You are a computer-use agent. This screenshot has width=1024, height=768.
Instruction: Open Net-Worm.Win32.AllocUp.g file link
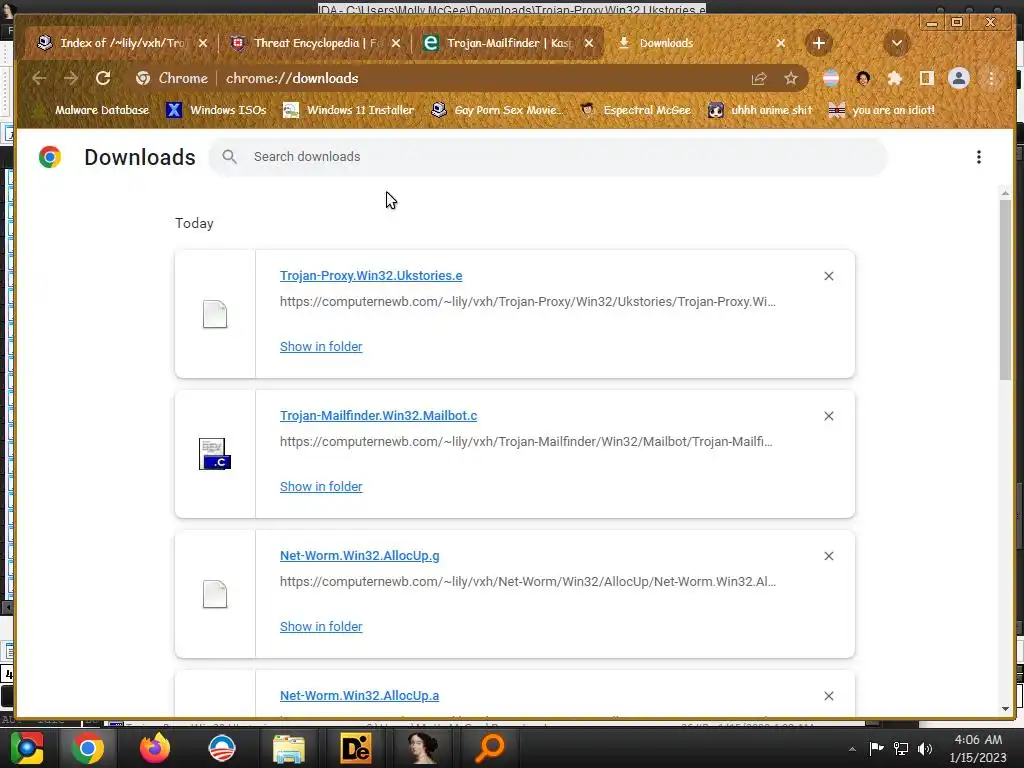coord(360,556)
